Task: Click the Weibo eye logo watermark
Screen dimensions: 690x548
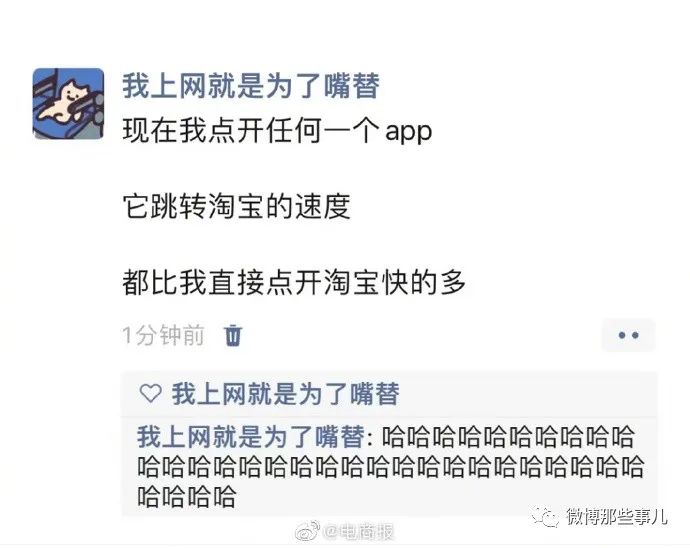Action: pos(308,531)
